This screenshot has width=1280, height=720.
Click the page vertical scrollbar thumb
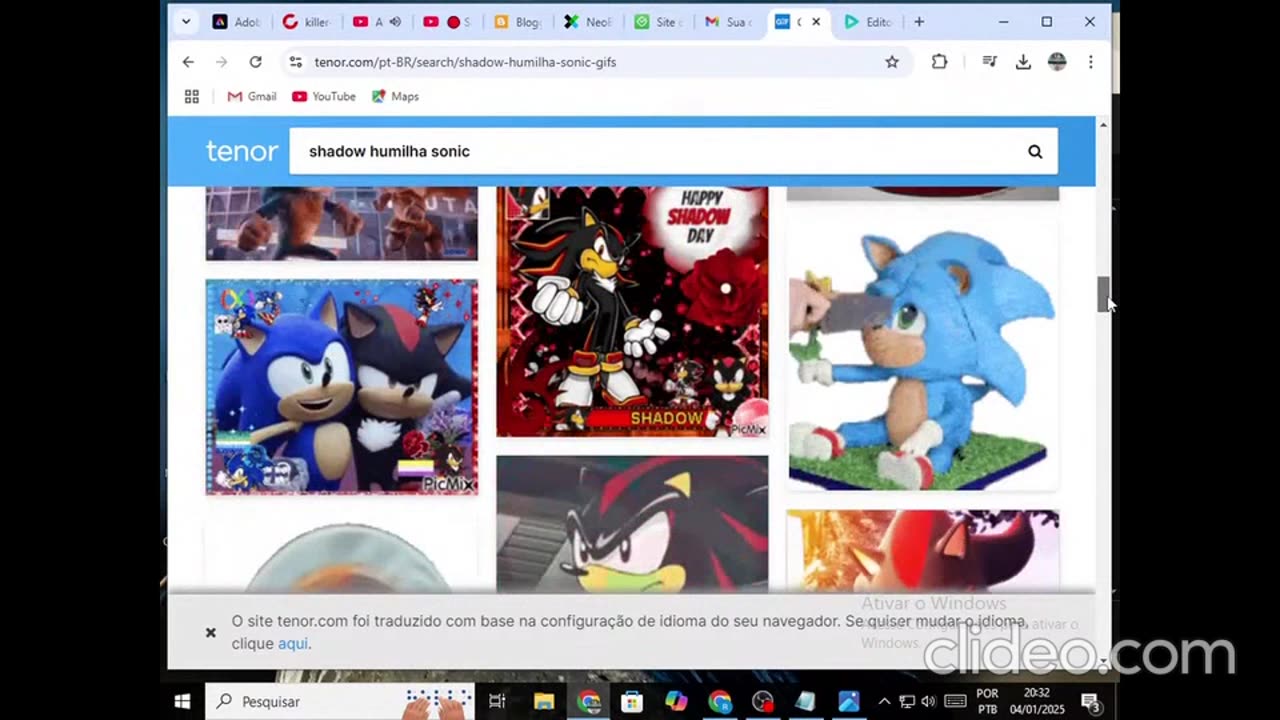tap(1103, 294)
